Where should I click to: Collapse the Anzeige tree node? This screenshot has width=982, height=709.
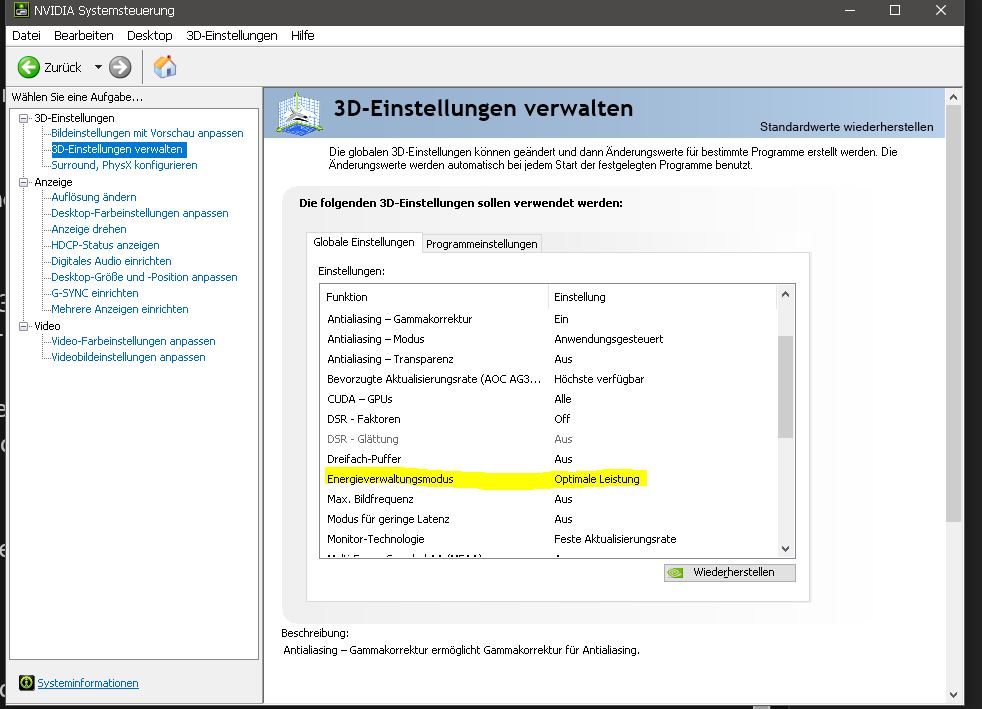point(24,182)
